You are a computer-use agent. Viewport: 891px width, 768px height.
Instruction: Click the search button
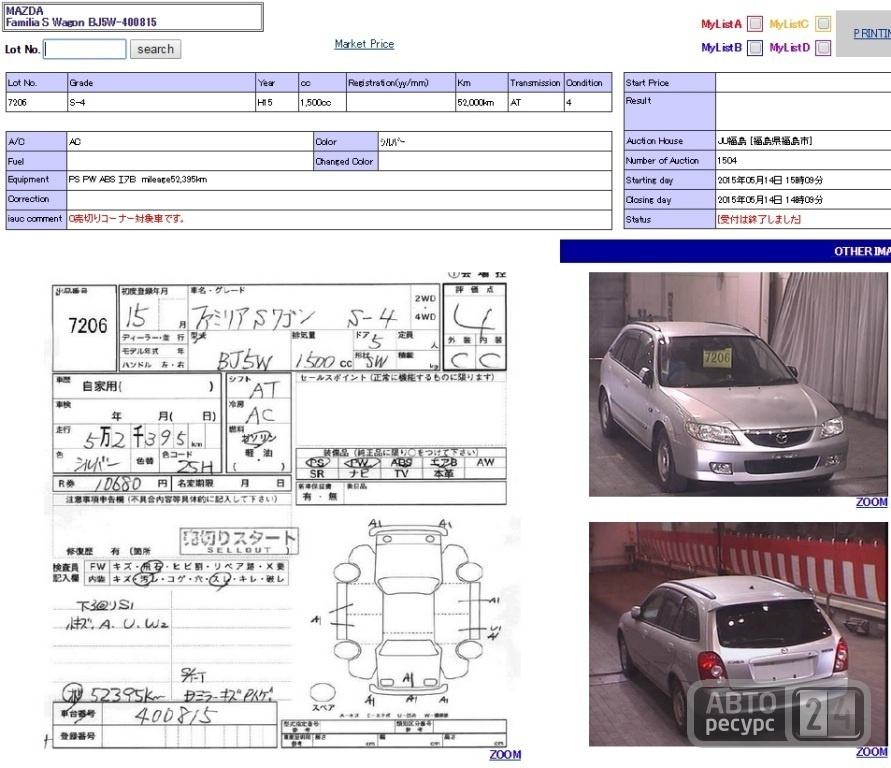(156, 49)
